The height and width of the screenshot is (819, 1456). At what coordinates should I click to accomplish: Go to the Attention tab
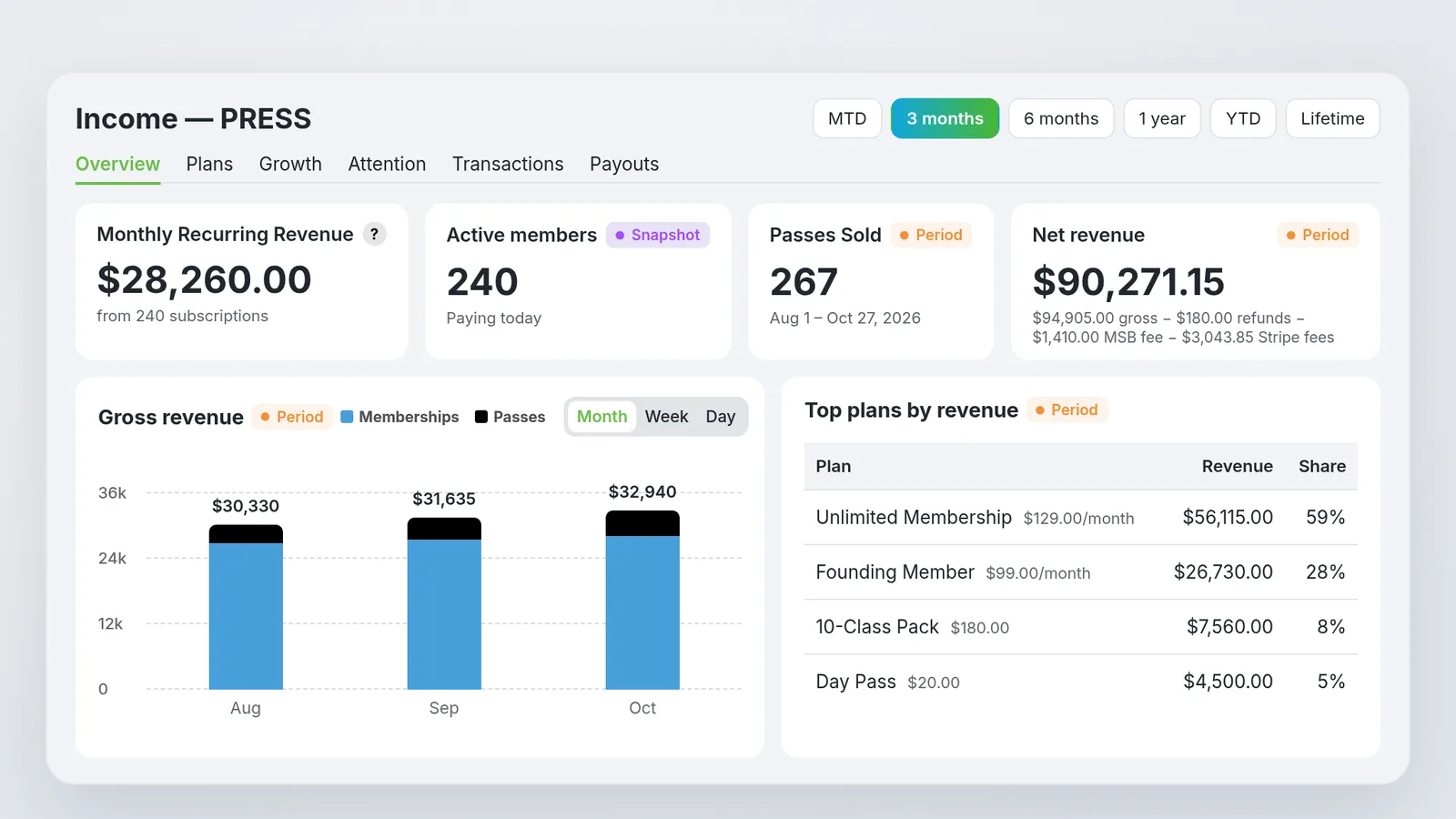387,164
